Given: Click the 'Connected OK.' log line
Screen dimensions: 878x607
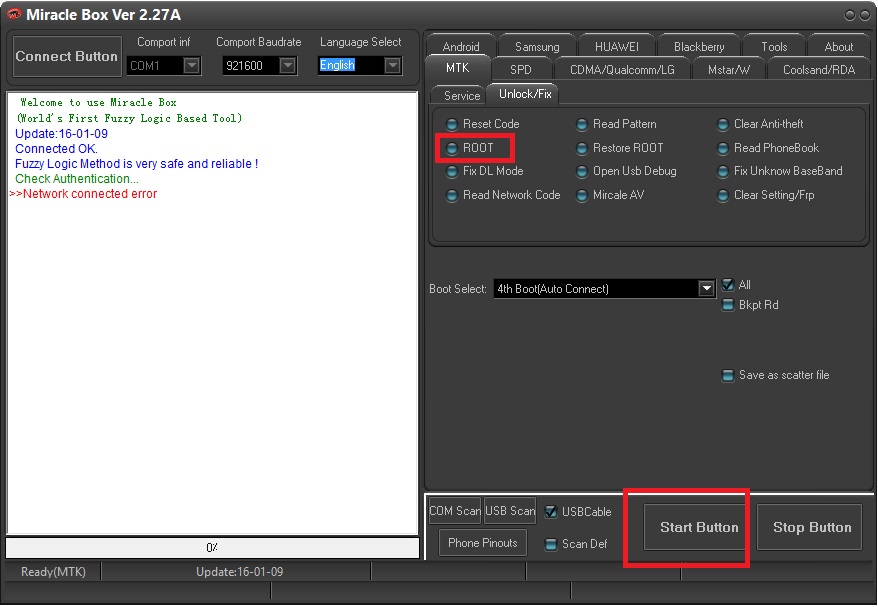Looking at the screenshot, I should [x=57, y=149].
